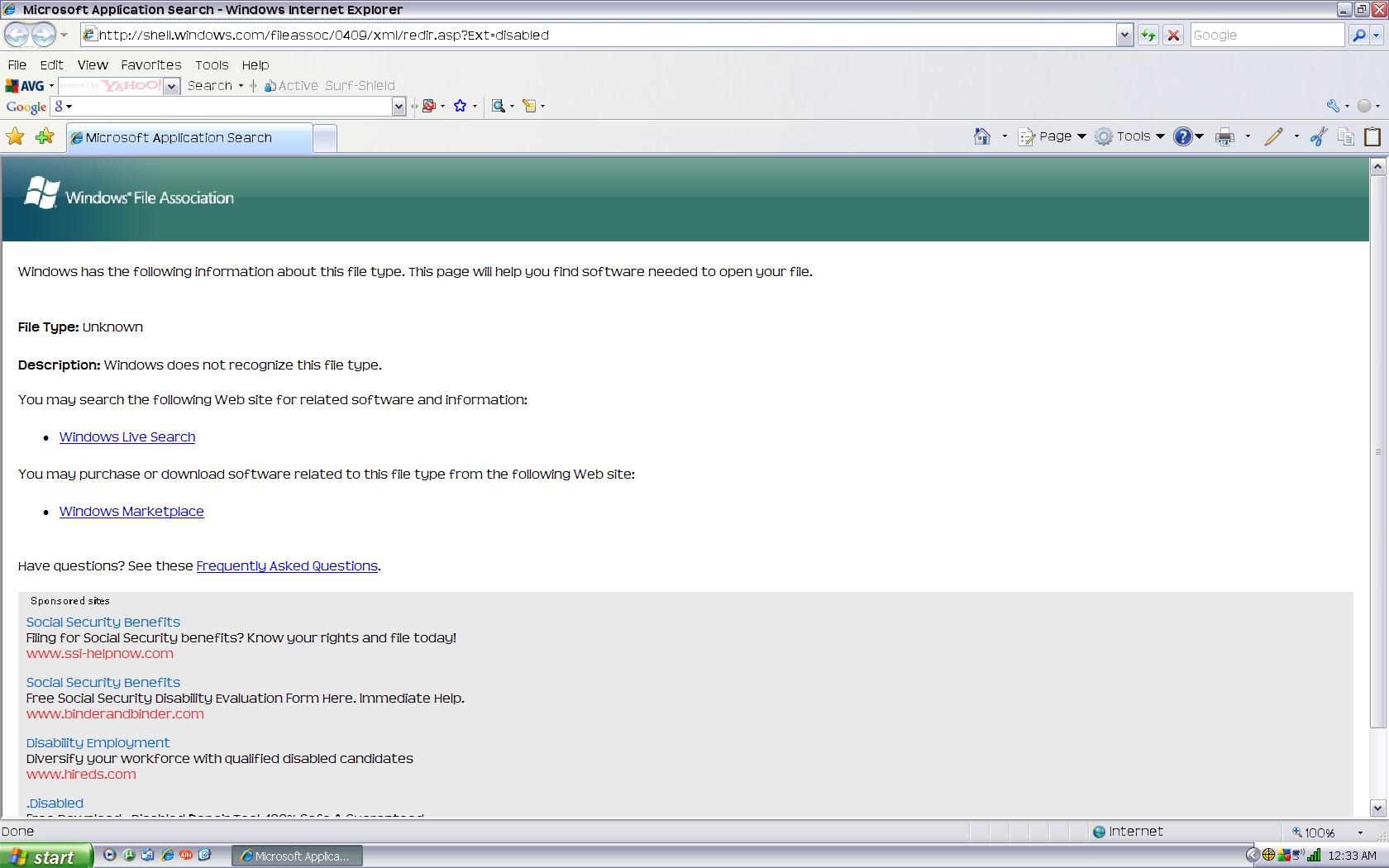Open the File menu

[17, 64]
